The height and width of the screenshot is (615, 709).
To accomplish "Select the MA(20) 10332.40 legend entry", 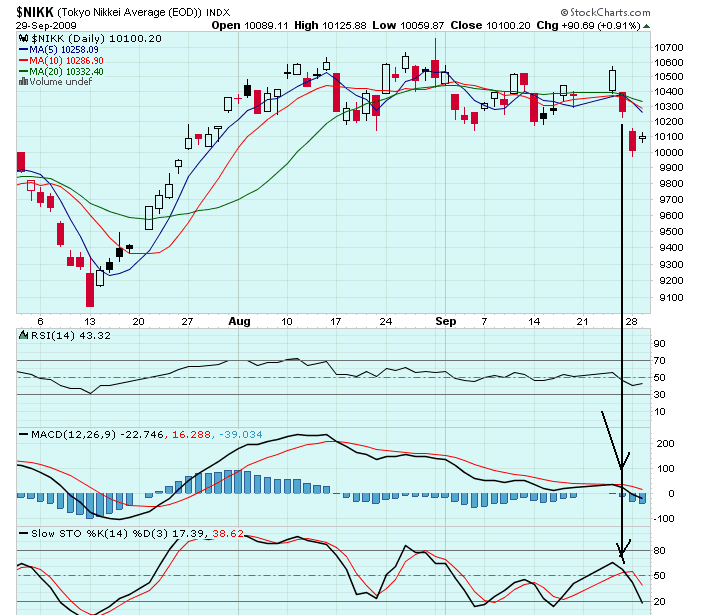I will coord(66,71).
